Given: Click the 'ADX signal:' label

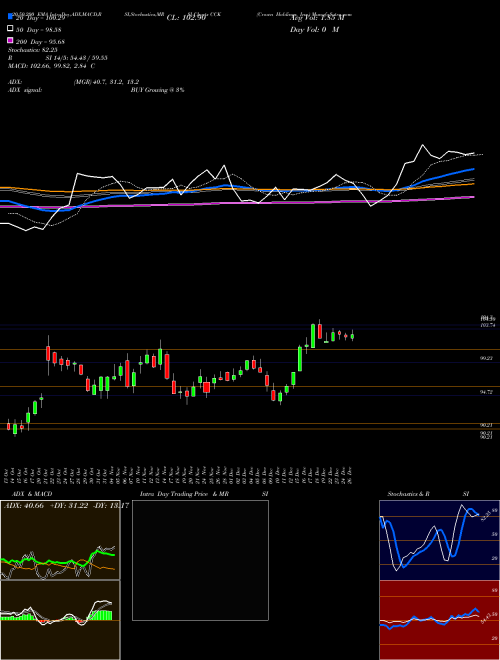Looking at the screenshot, I should click(x=25, y=90).
